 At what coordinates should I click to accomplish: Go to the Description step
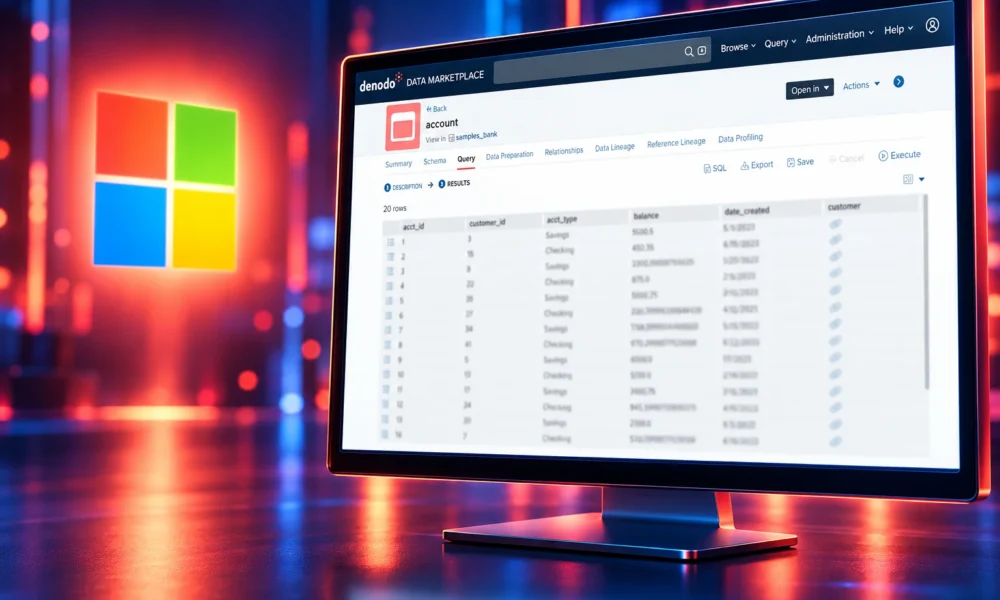[403, 187]
